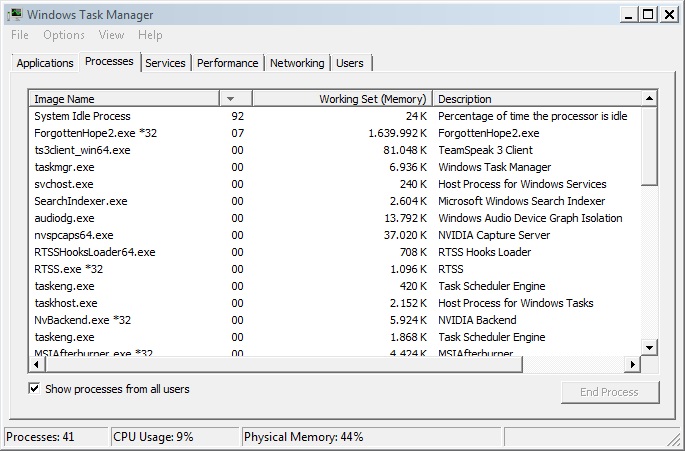Toggle Show processes from all users checkbox
This screenshot has height=451, width=685.
[35, 389]
